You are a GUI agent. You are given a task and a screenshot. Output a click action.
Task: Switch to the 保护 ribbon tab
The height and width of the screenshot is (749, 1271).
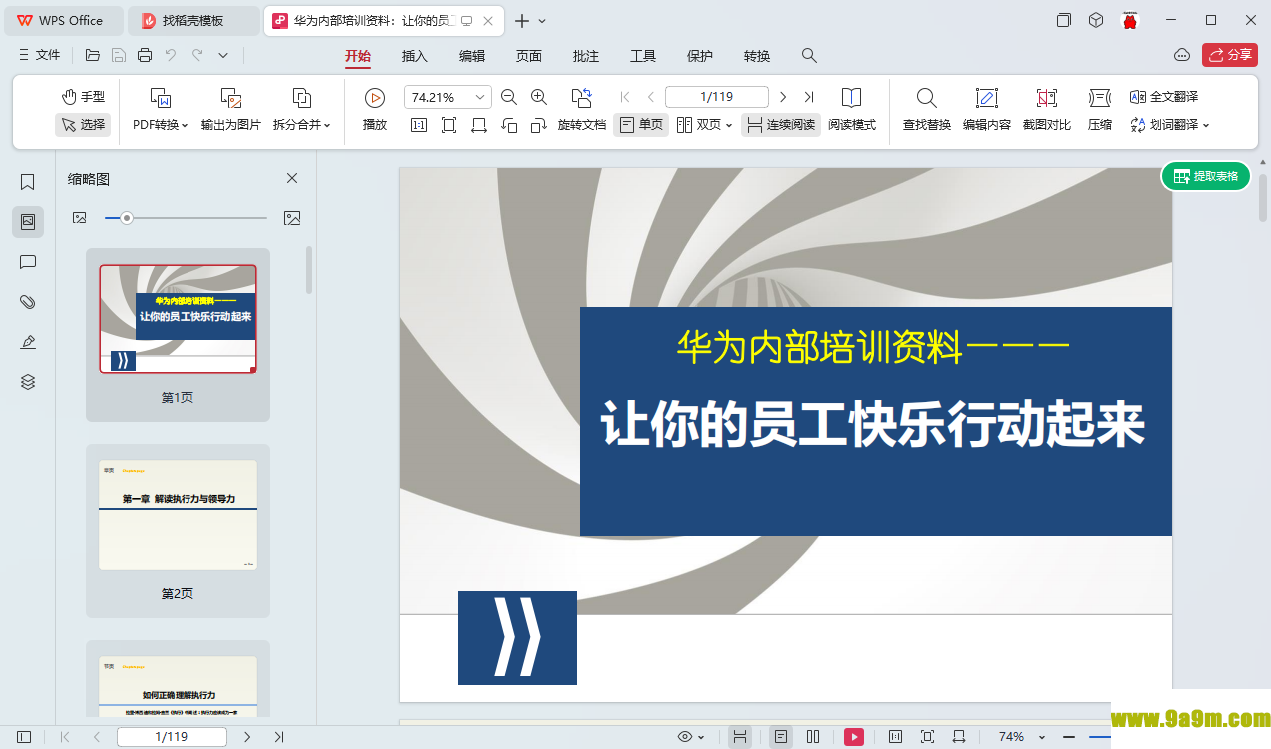(700, 56)
